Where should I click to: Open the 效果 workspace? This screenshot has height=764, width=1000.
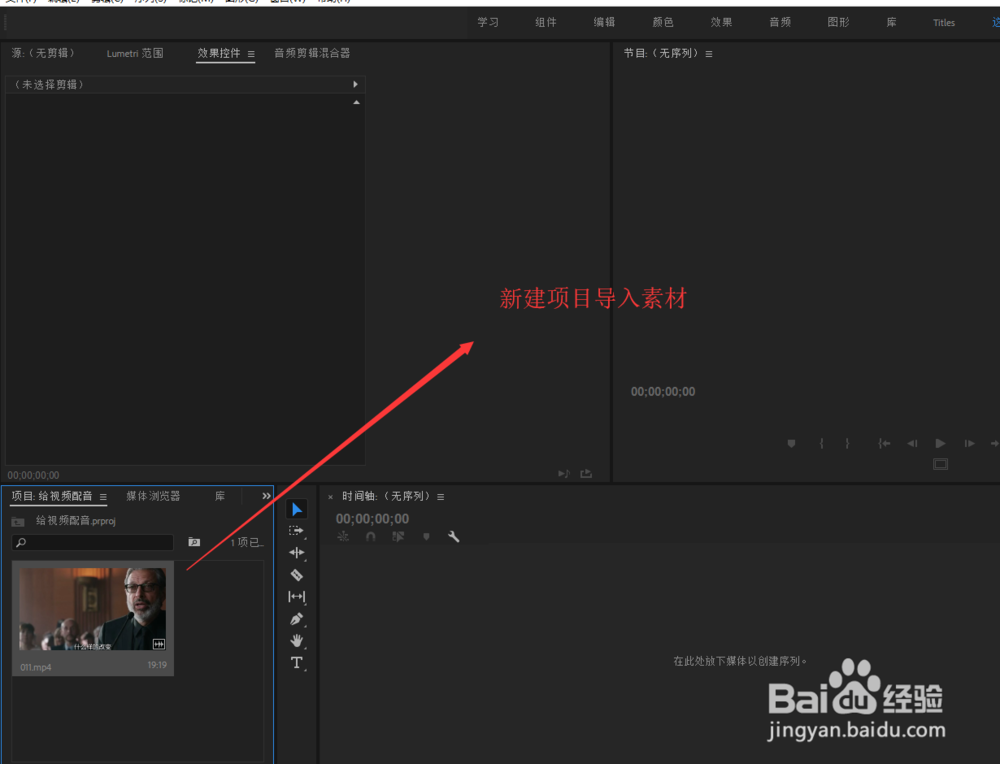[721, 22]
